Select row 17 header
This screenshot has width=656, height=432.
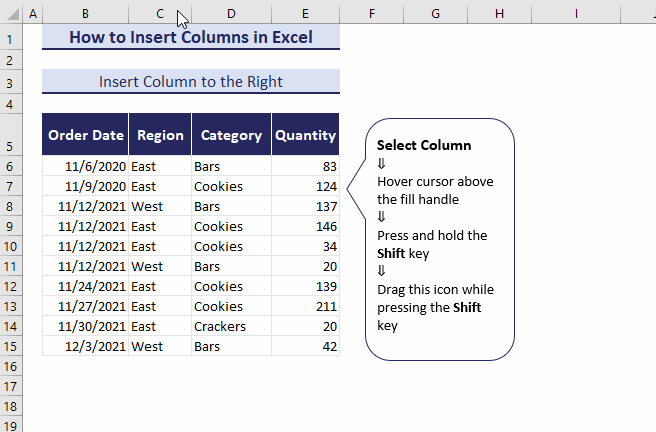[11, 386]
